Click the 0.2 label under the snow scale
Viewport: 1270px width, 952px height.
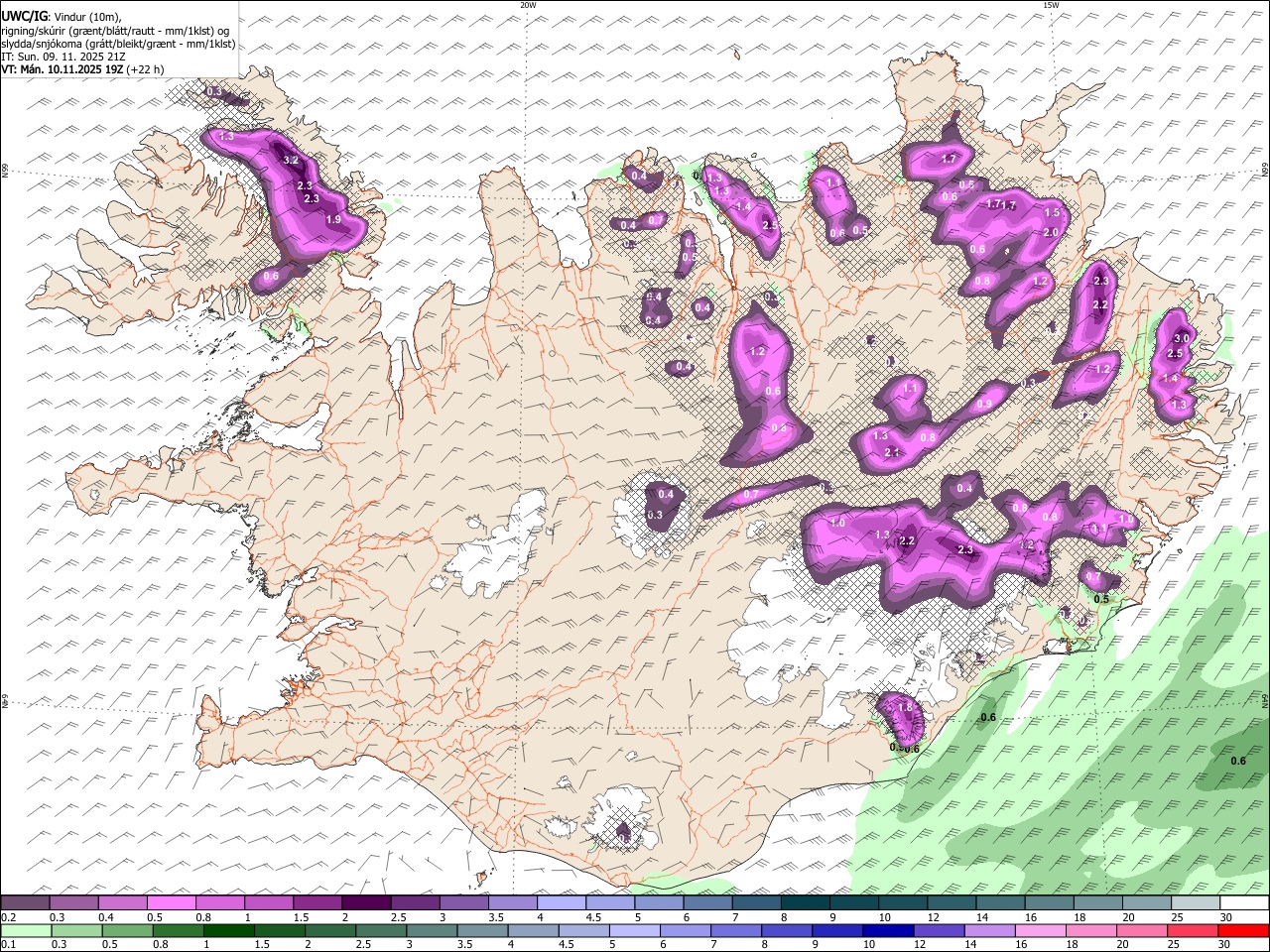(x=8, y=917)
